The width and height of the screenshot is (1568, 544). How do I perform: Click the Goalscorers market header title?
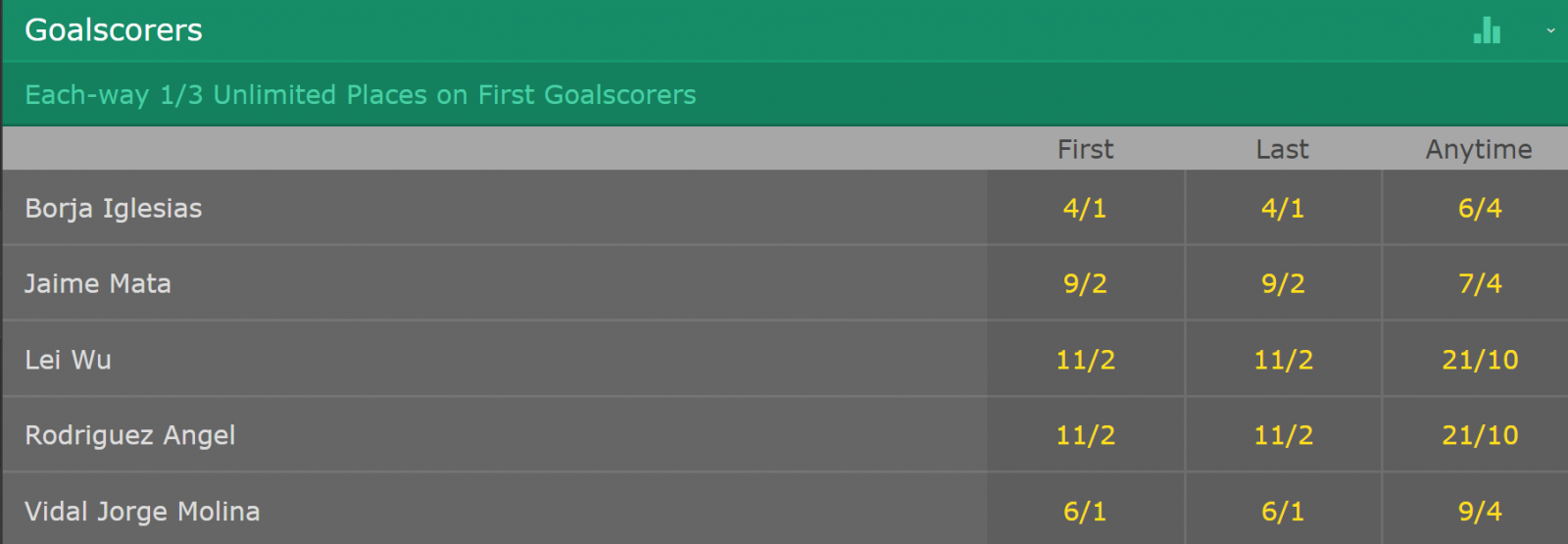coord(114,30)
